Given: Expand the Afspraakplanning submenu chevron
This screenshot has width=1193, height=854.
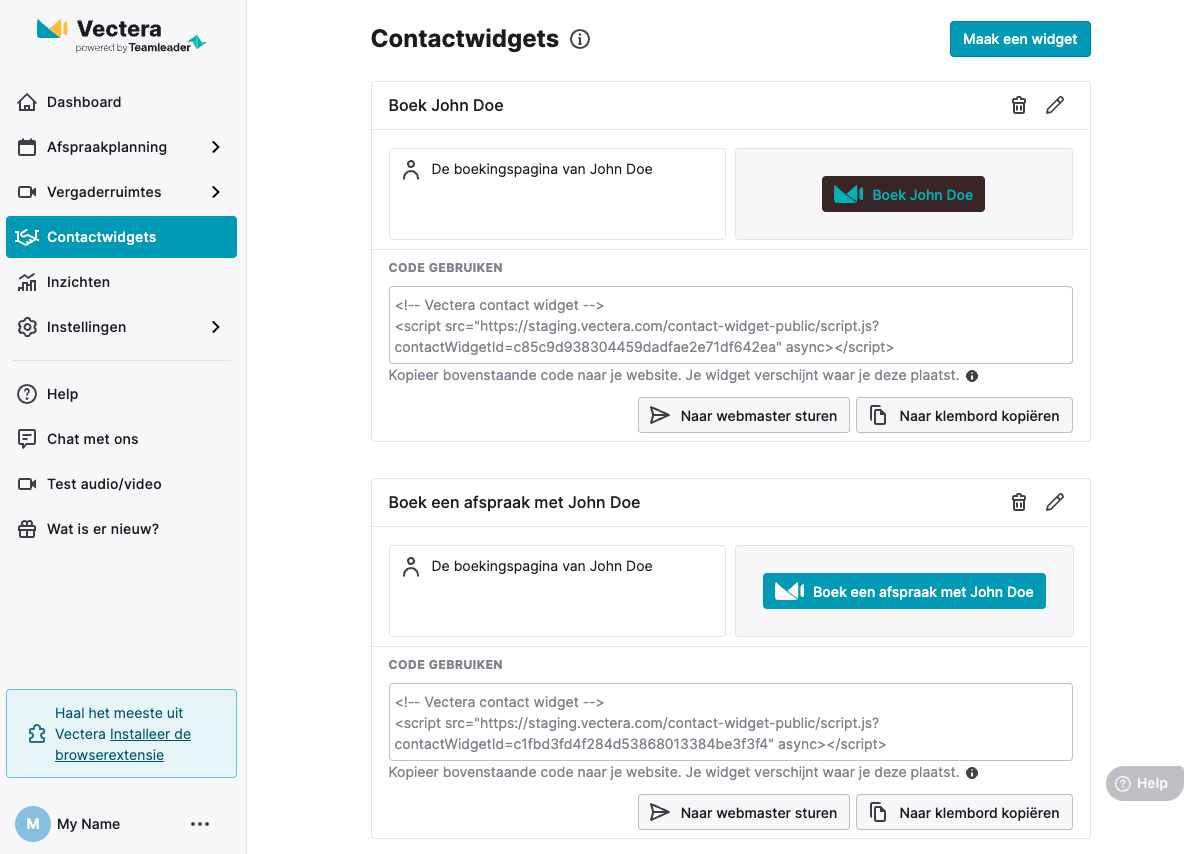Looking at the screenshot, I should (x=216, y=147).
